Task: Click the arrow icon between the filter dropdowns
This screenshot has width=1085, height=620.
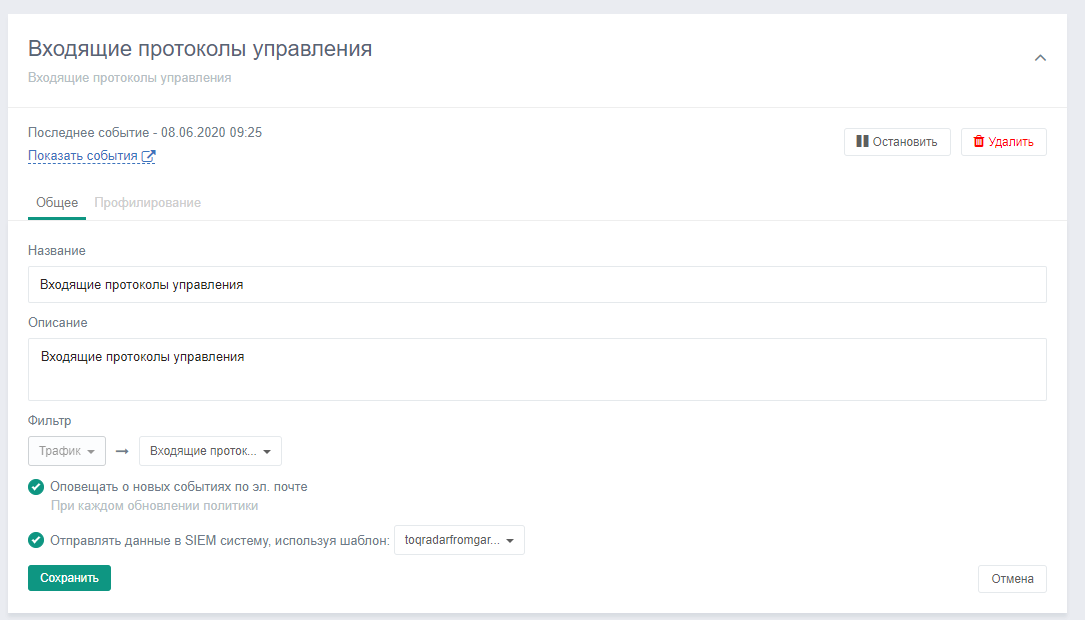Action: coord(122,451)
